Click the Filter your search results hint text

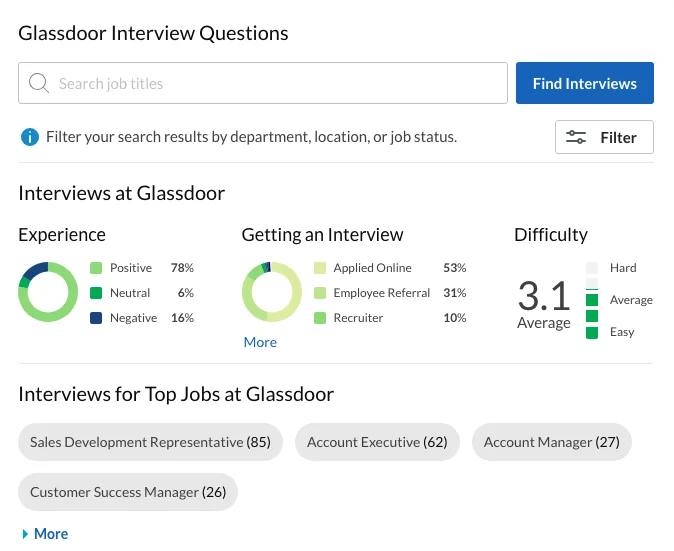(x=251, y=137)
